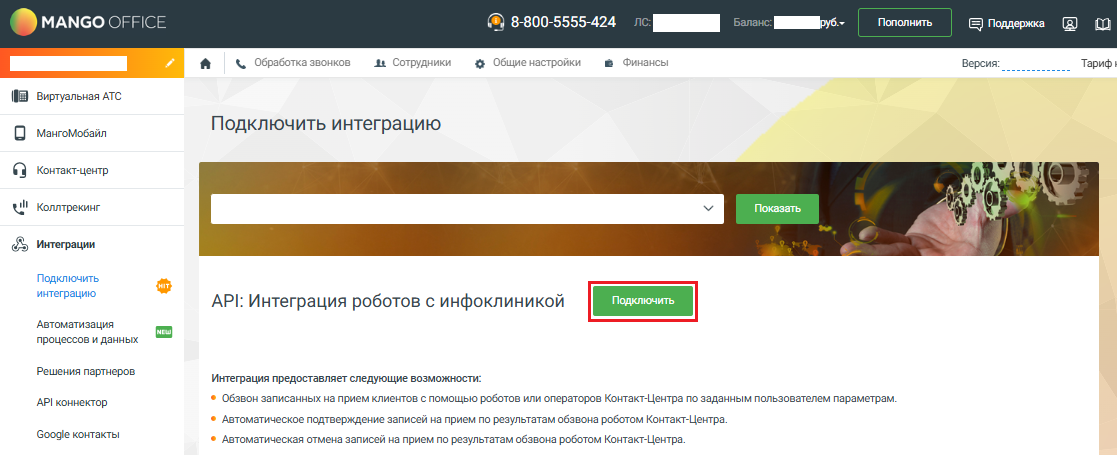1117x455 pixels.
Task: Open the Финансы menu
Action: (x=636, y=63)
